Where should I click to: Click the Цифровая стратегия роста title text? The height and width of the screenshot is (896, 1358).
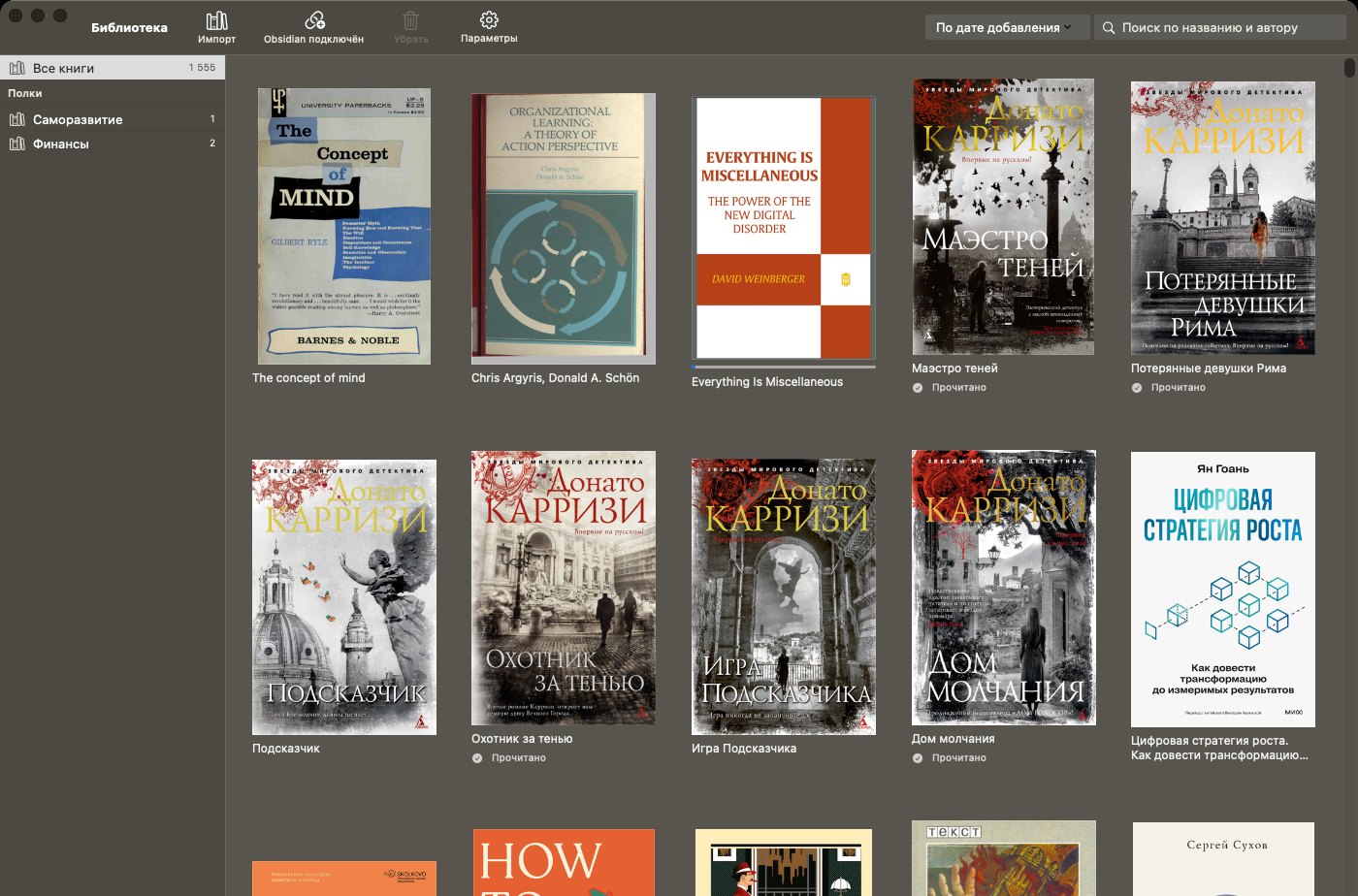[1219, 748]
